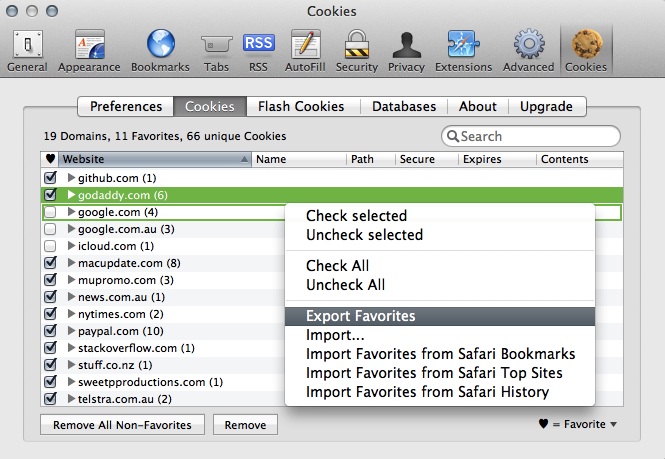Screen dimensions: 665x459
Task: Open the Extensions preferences pane
Action: pyautogui.click(x=464, y=51)
